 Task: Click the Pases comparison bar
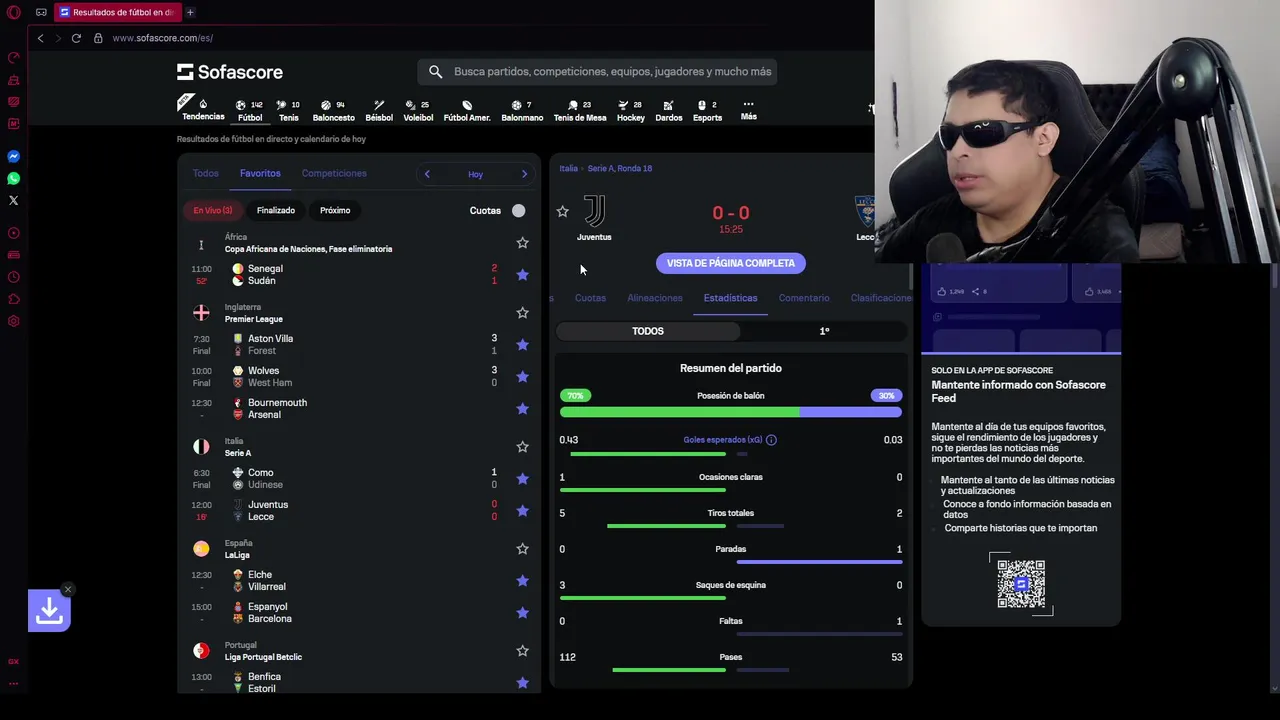point(731,670)
